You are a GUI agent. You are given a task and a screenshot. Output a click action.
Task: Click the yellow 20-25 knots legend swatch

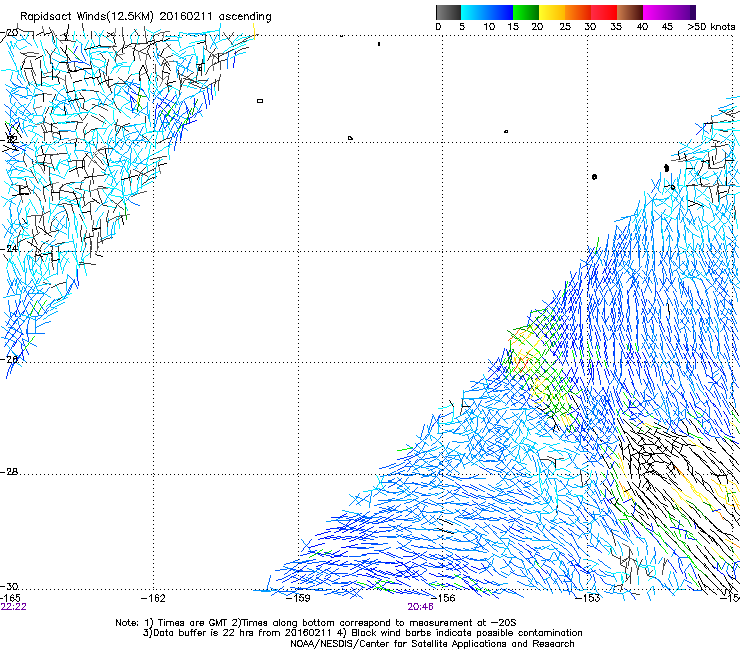point(552,12)
